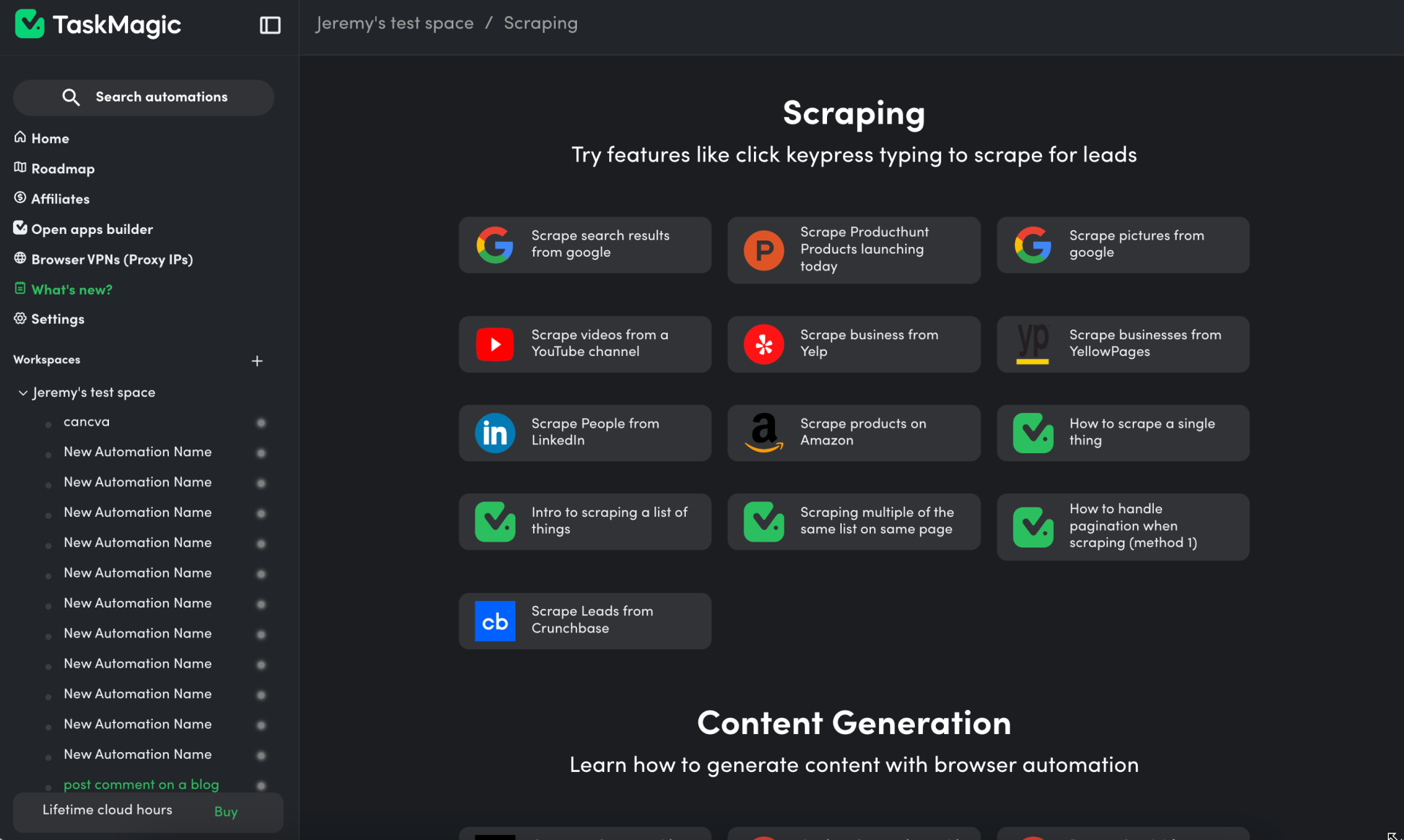Open Affiliates in the sidebar
The image size is (1404, 840).
click(60, 199)
